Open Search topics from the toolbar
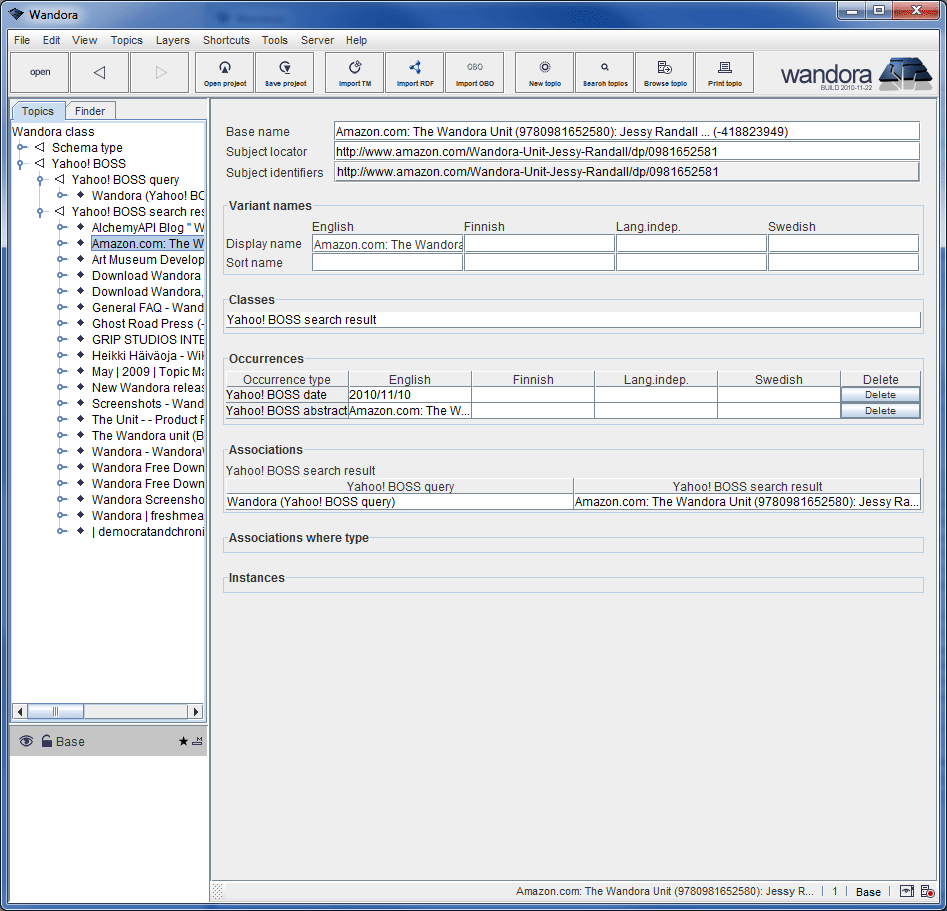947x911 pixels. [604, 72]
